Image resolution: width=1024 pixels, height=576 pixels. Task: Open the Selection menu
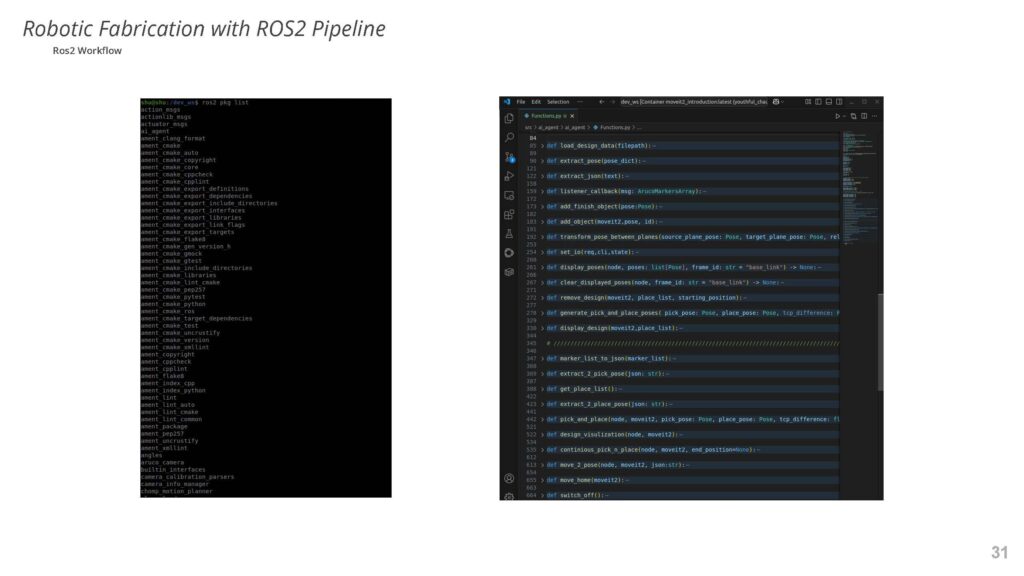point(558,102)
